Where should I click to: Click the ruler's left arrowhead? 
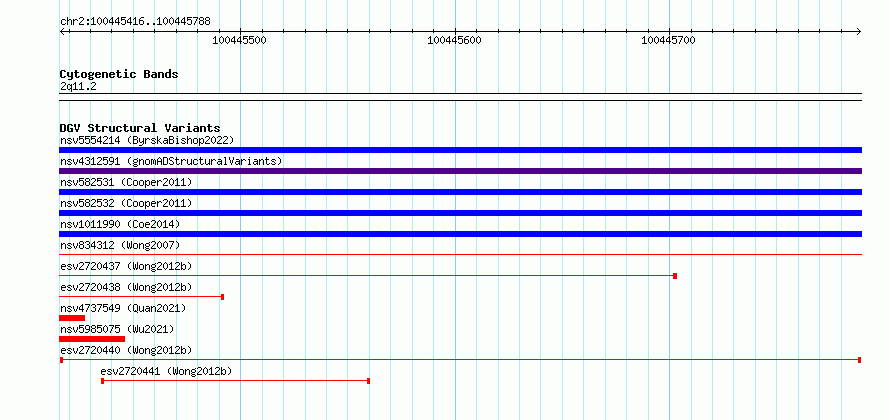click(x=62, y=31)
